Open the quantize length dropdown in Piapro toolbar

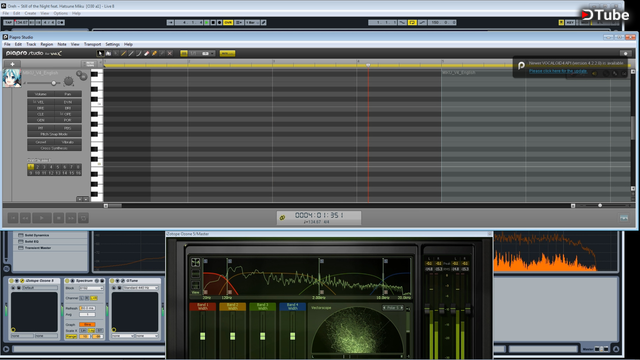coord(206,53)
